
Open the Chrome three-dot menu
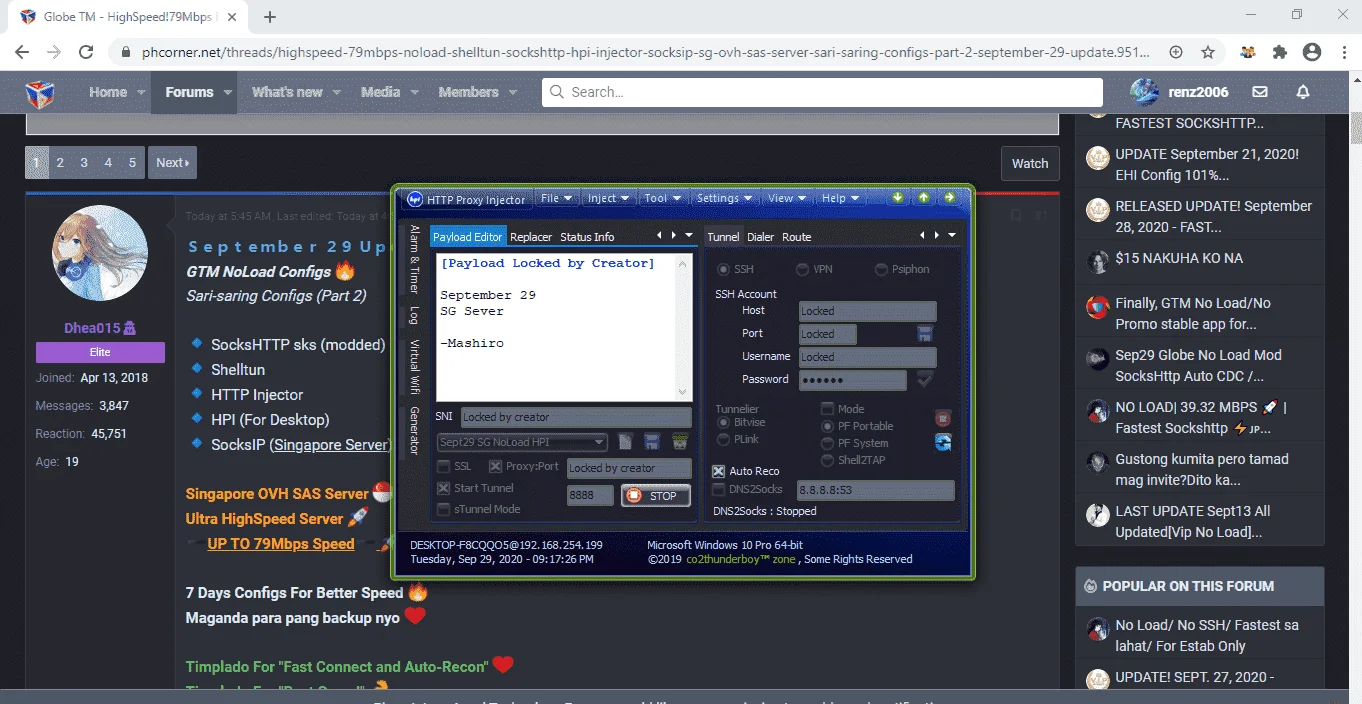1342,52
